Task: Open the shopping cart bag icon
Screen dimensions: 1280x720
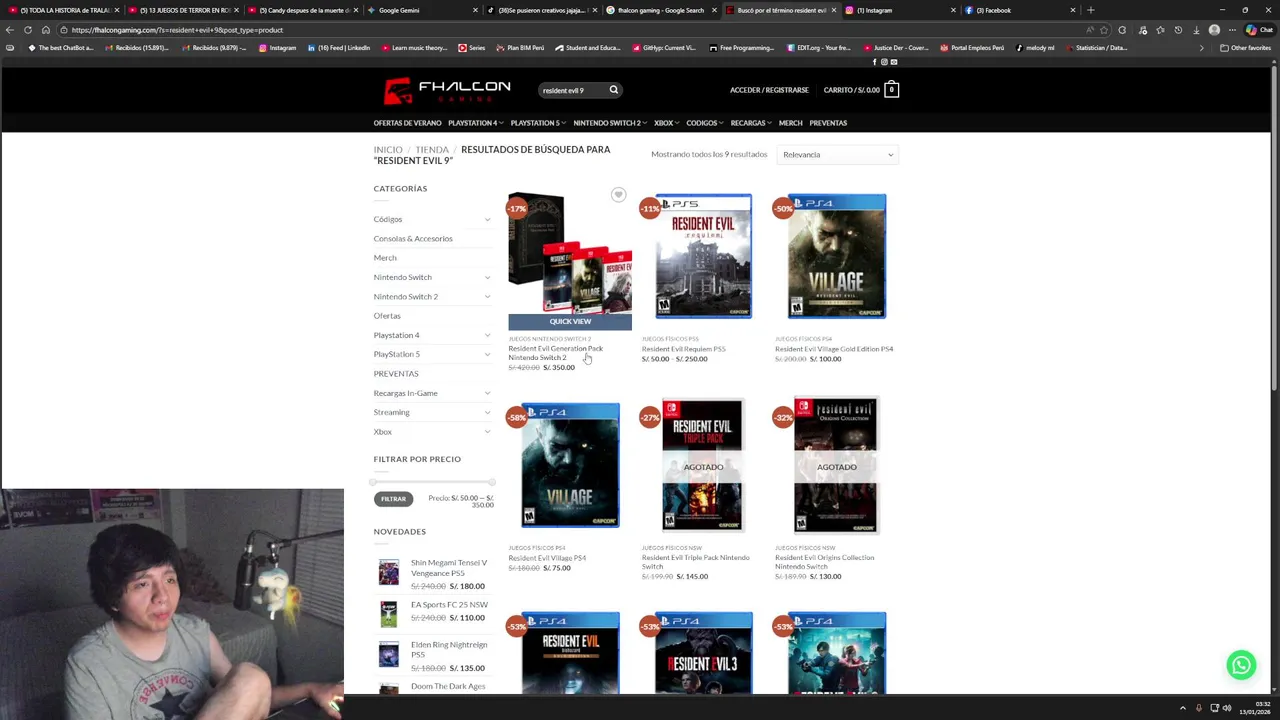Action: pos(891,90)
